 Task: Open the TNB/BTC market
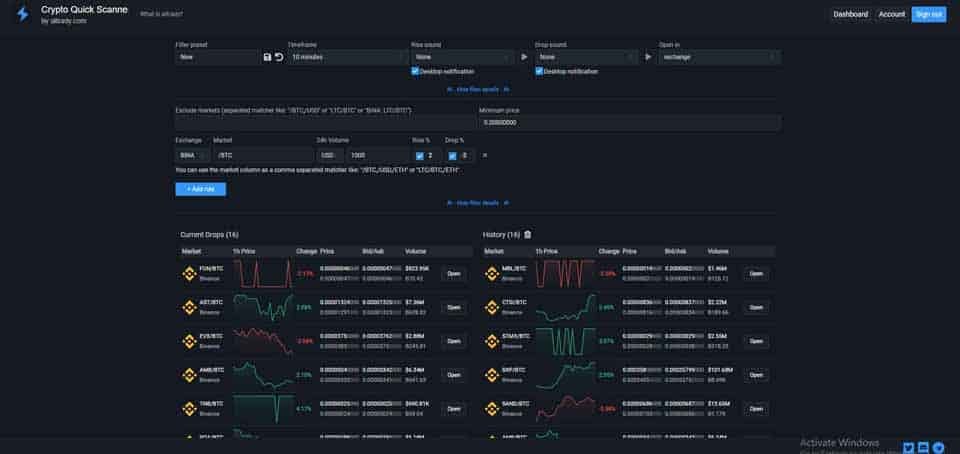454,408
